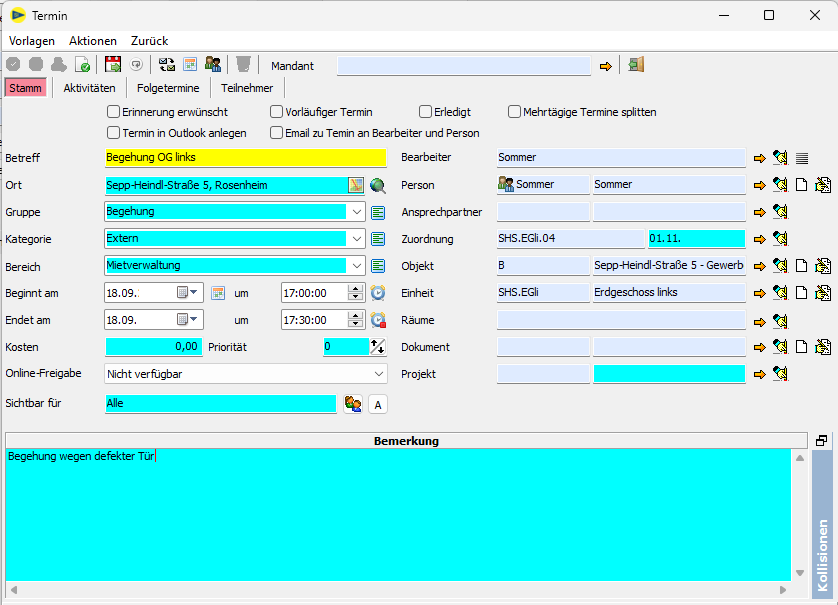Screen dimensions: 838x605
Task: Click the calendar with green arrow toolbar icon
Action: coord(113,65)
